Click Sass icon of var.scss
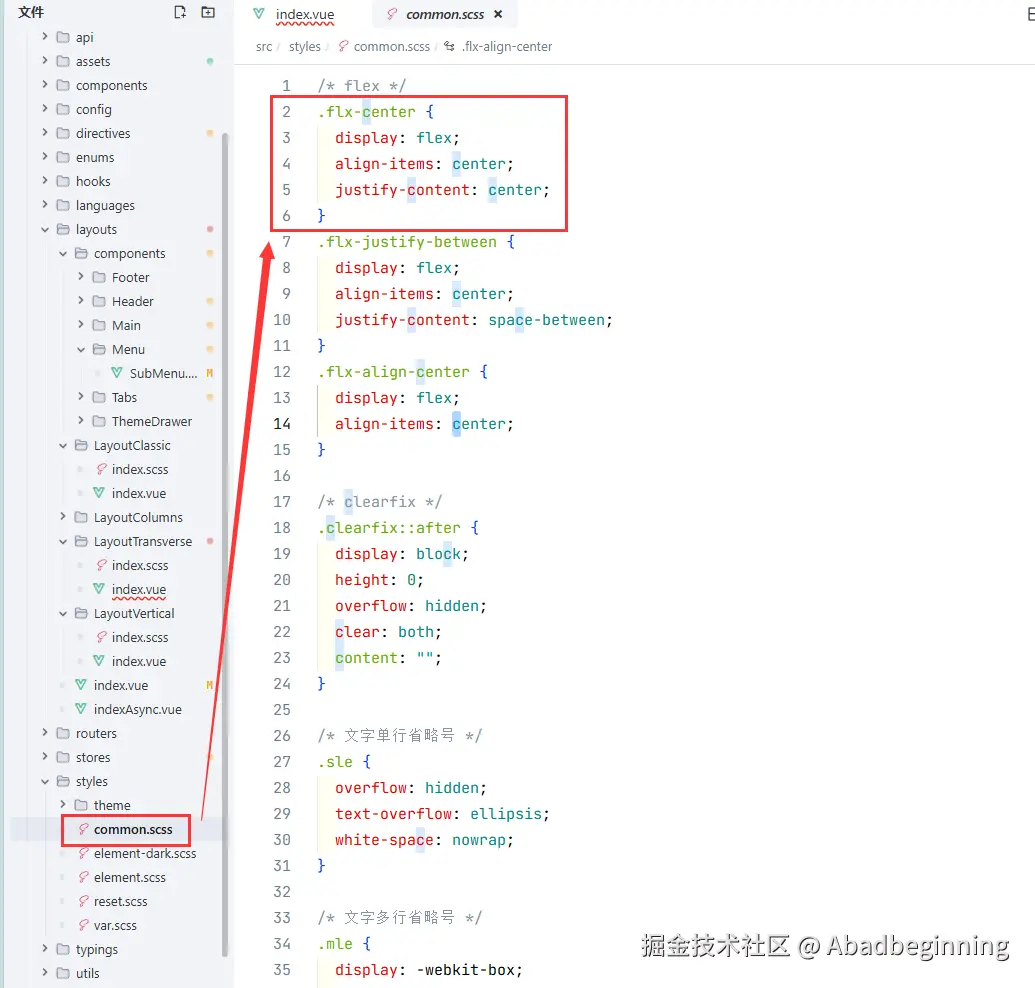Screen dimensions: 1035x988 pos(83,925)
